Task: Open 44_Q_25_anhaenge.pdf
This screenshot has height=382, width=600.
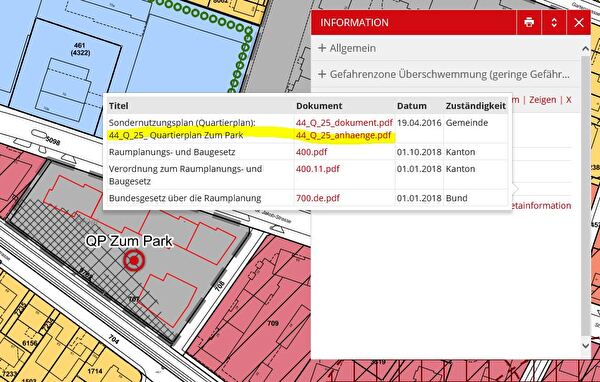Action: tap(343, 135)
